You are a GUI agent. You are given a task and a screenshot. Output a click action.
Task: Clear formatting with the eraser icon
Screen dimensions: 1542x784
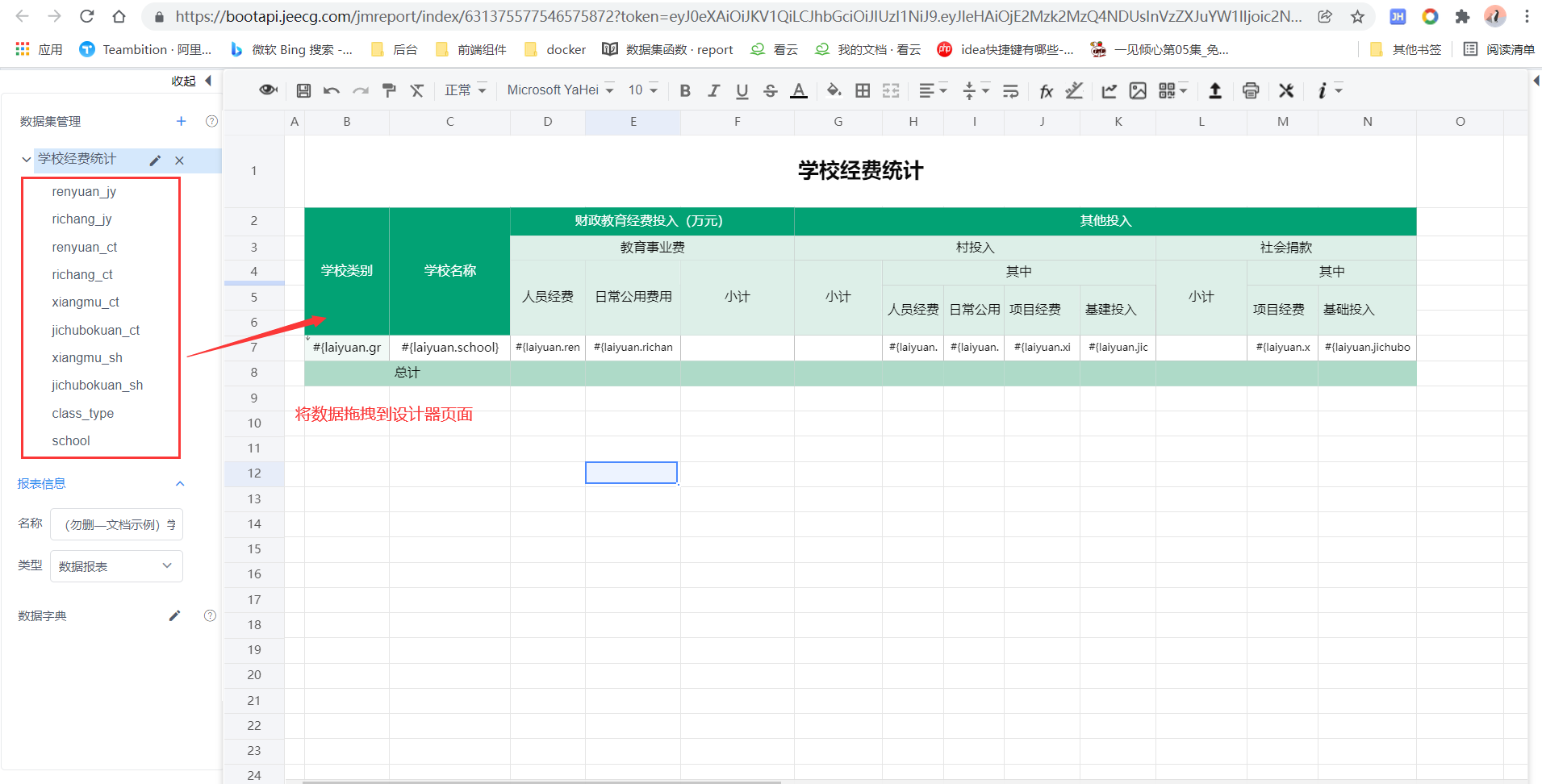[x=417, y=90]
